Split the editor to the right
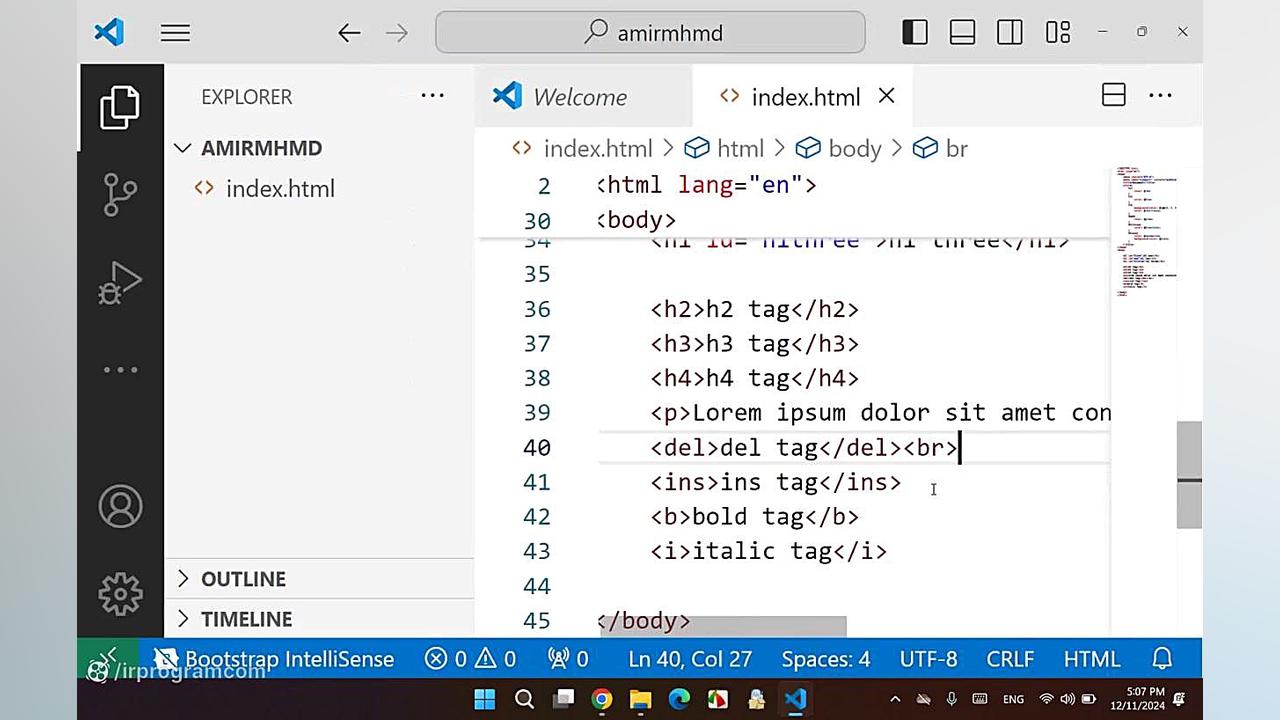The image size is (1280, 720). click(1113, 95)
